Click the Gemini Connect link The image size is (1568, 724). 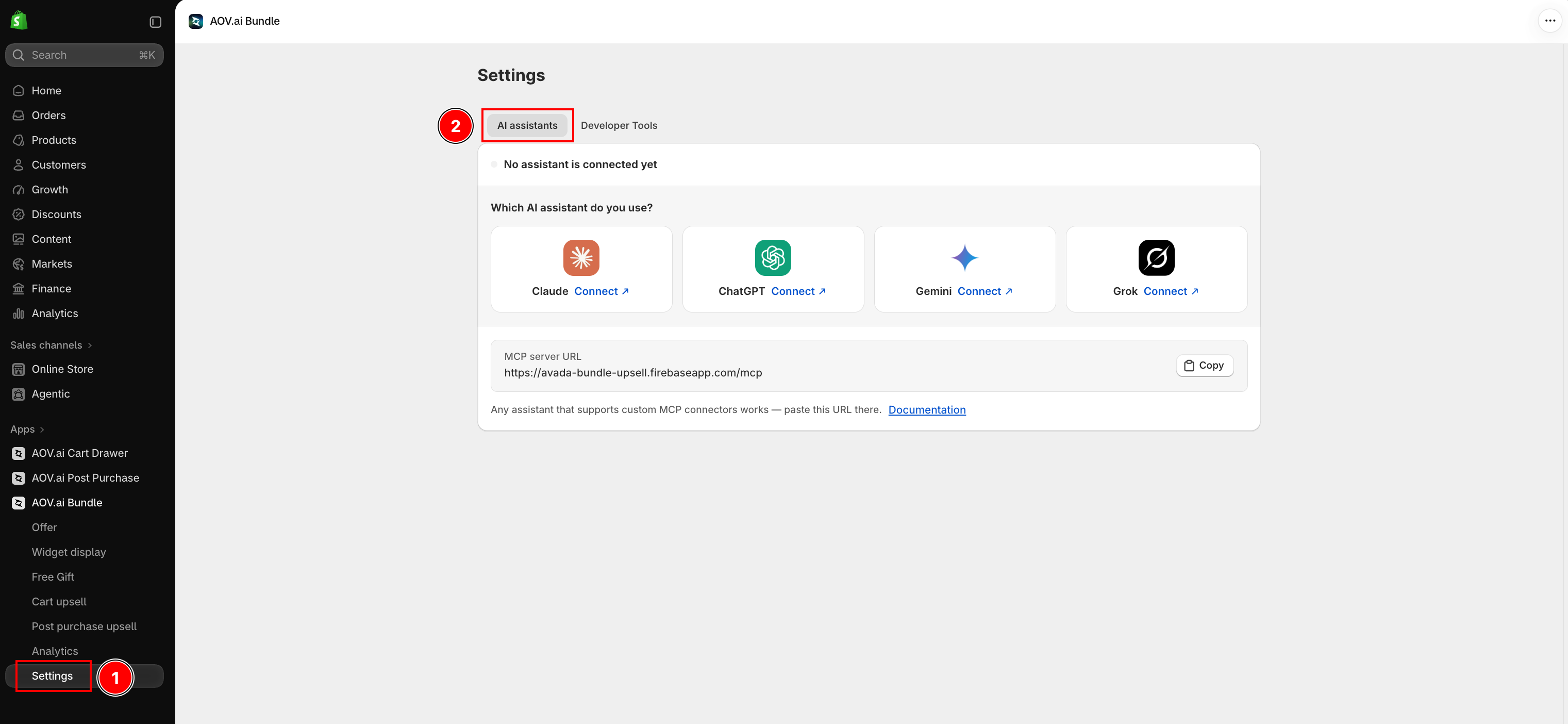click(985, 292)
